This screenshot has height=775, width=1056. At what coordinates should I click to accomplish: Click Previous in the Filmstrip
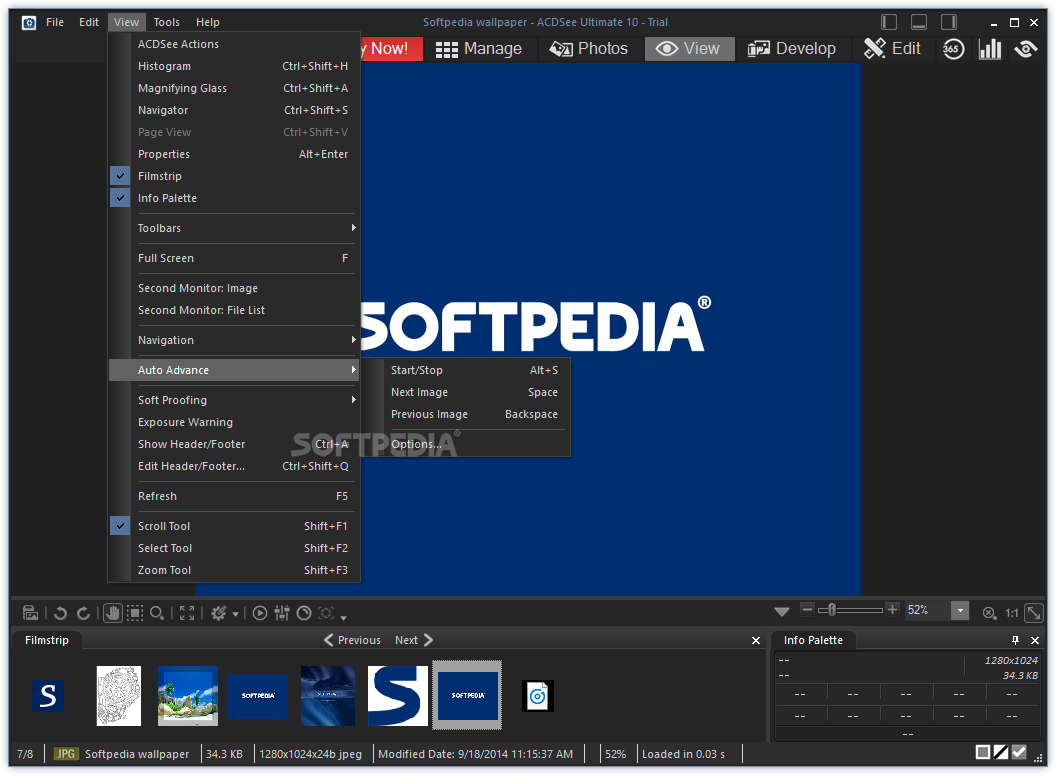click(352, 640)
